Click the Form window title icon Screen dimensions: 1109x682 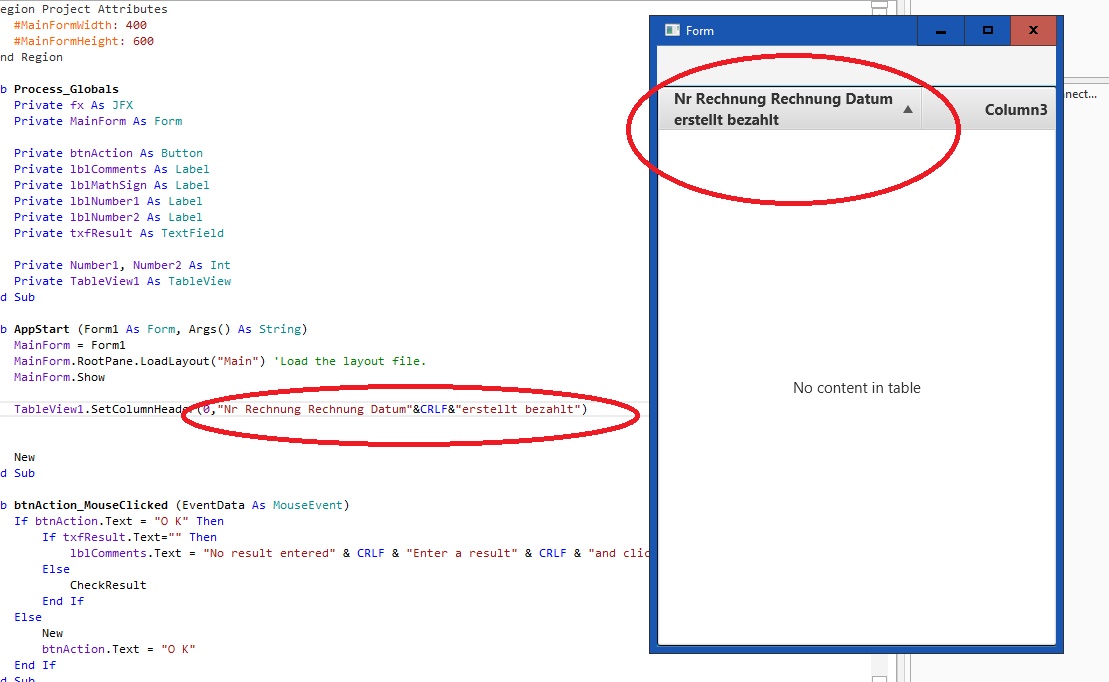[672, 30]
